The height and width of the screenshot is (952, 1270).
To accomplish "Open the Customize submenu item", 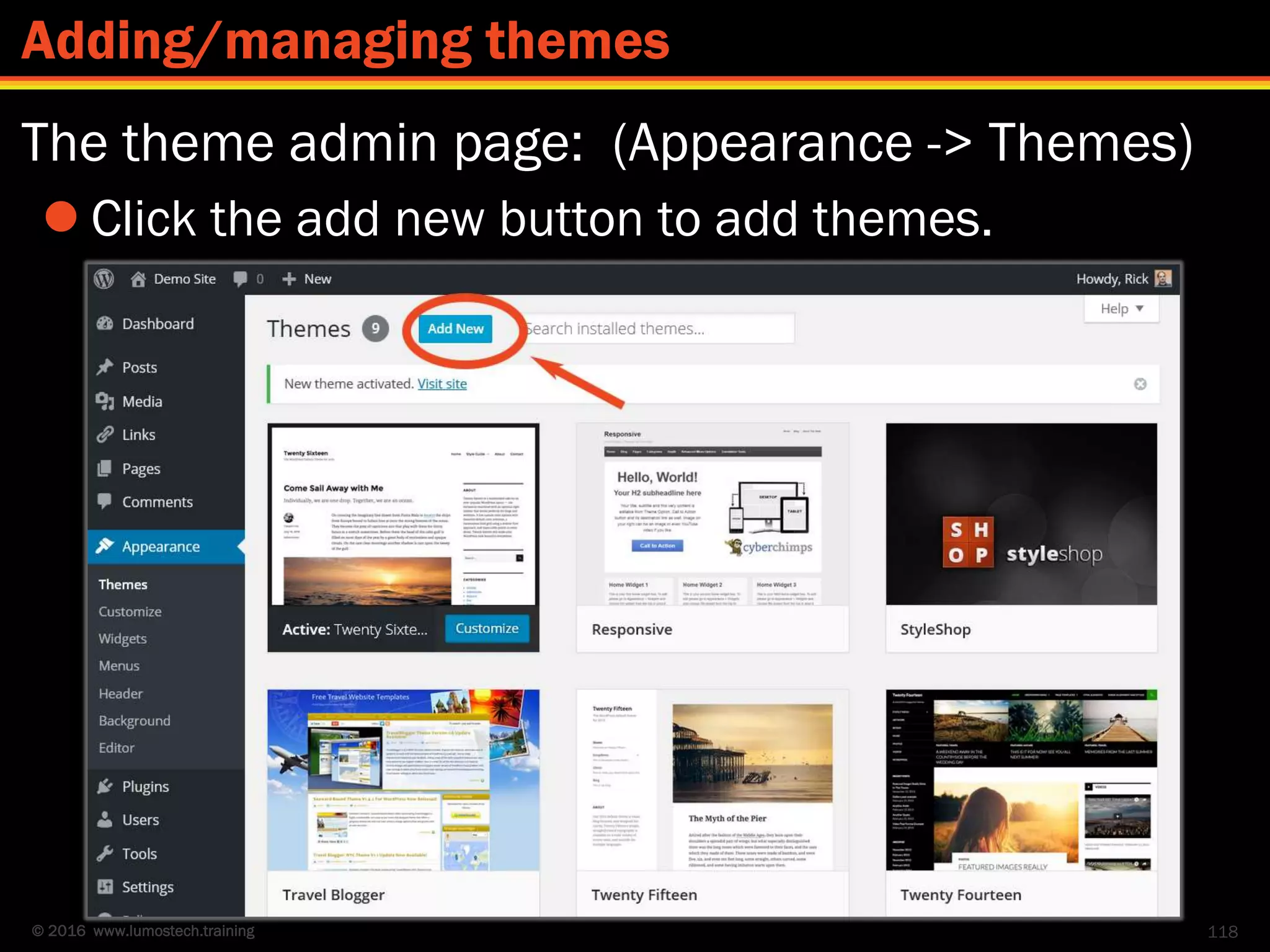I will coord(130,612).
